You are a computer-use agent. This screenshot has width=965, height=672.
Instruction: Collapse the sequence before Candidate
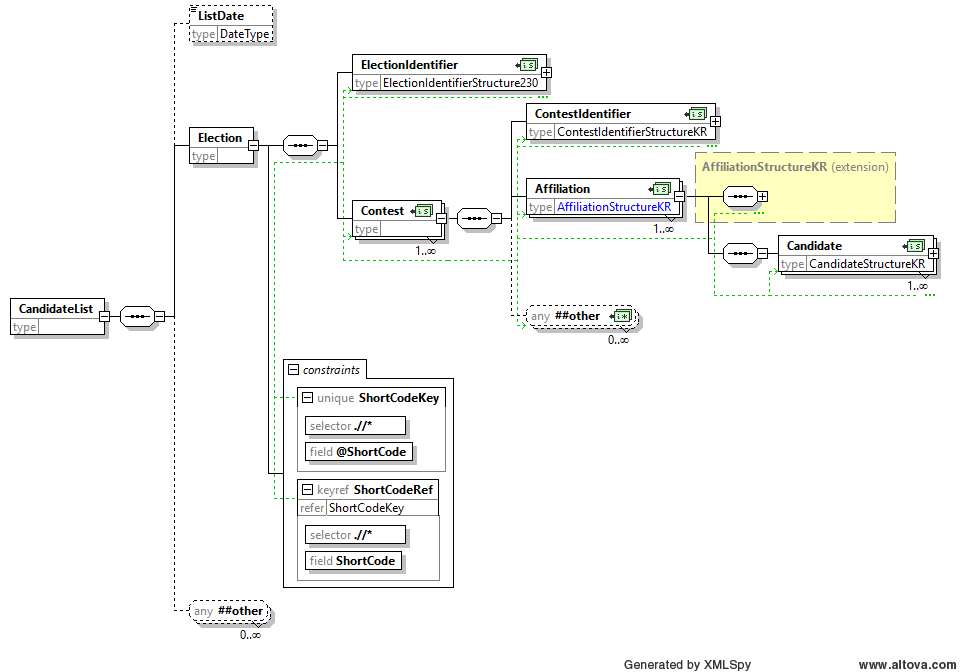(x=763, y=253)
